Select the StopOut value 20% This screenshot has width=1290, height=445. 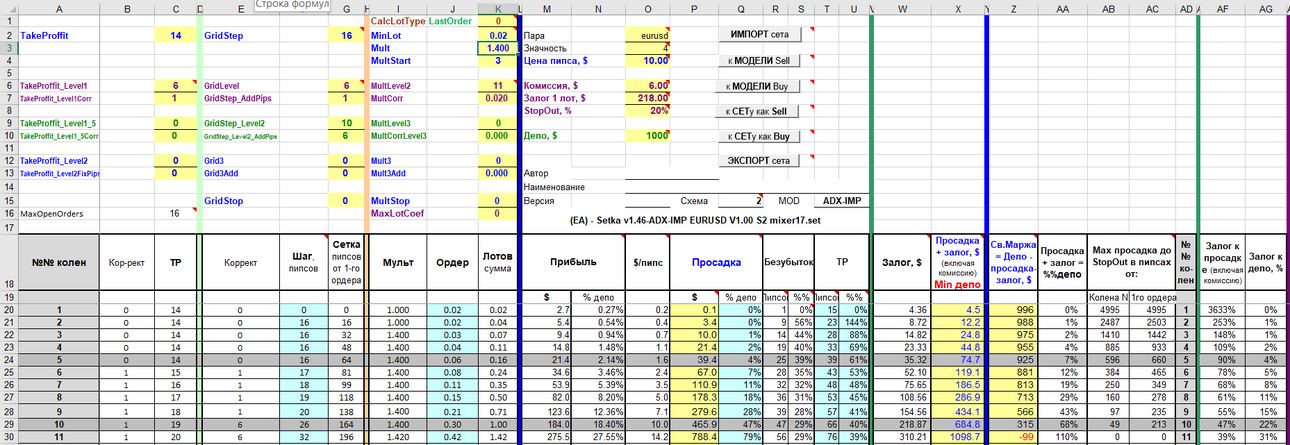(x=647, y=111)
